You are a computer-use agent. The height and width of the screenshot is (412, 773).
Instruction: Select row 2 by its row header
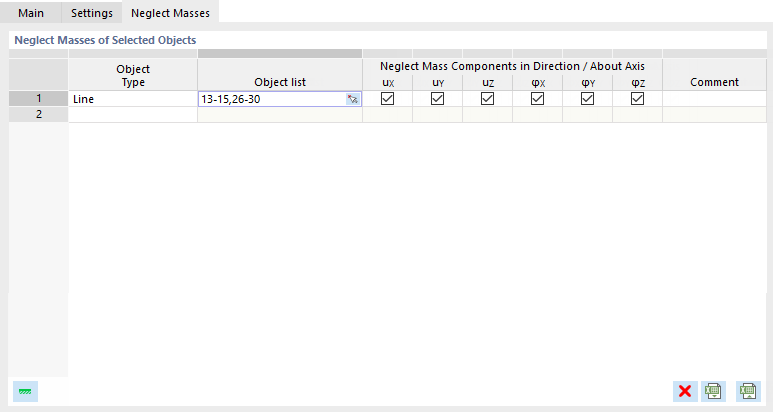pos(38,114)
